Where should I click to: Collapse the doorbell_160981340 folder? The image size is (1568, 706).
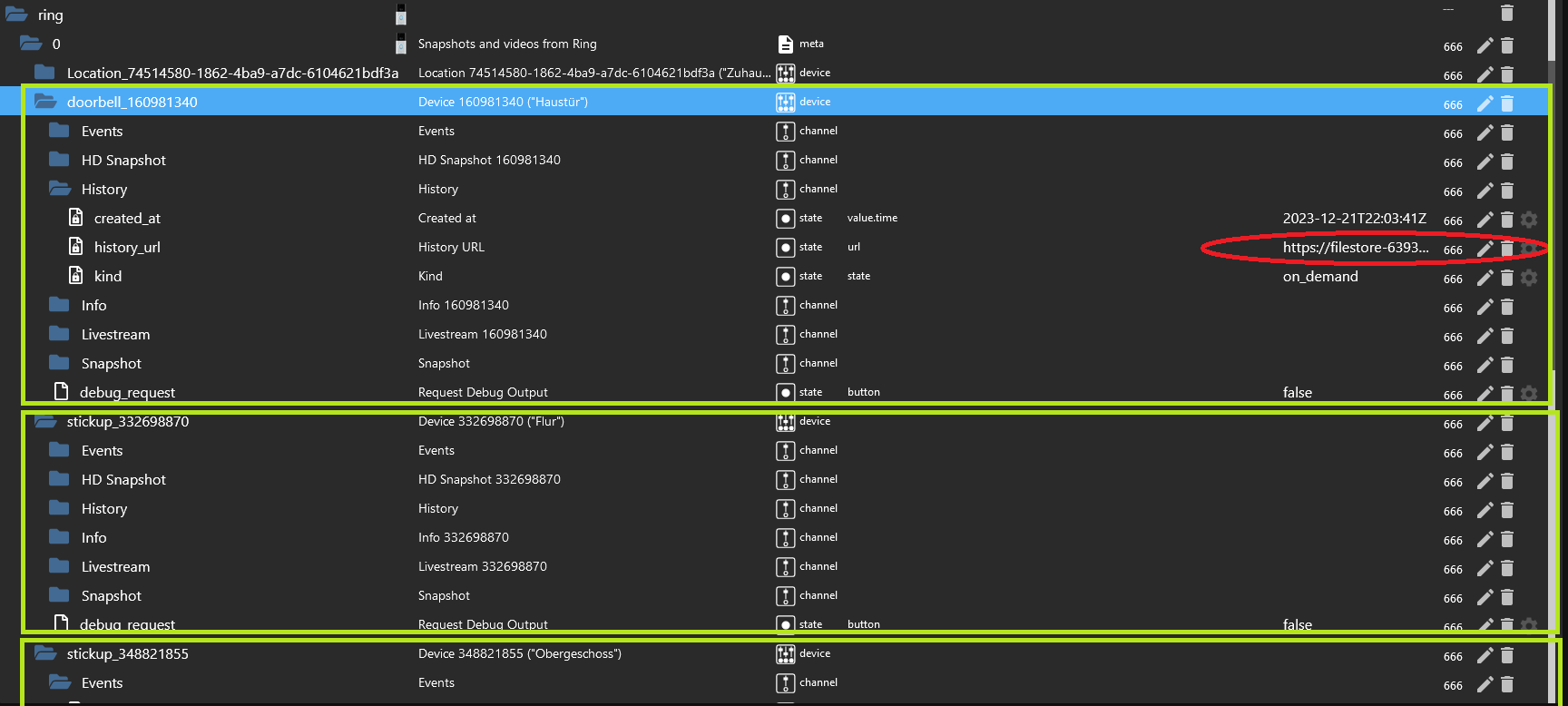(x=45, y=102)
